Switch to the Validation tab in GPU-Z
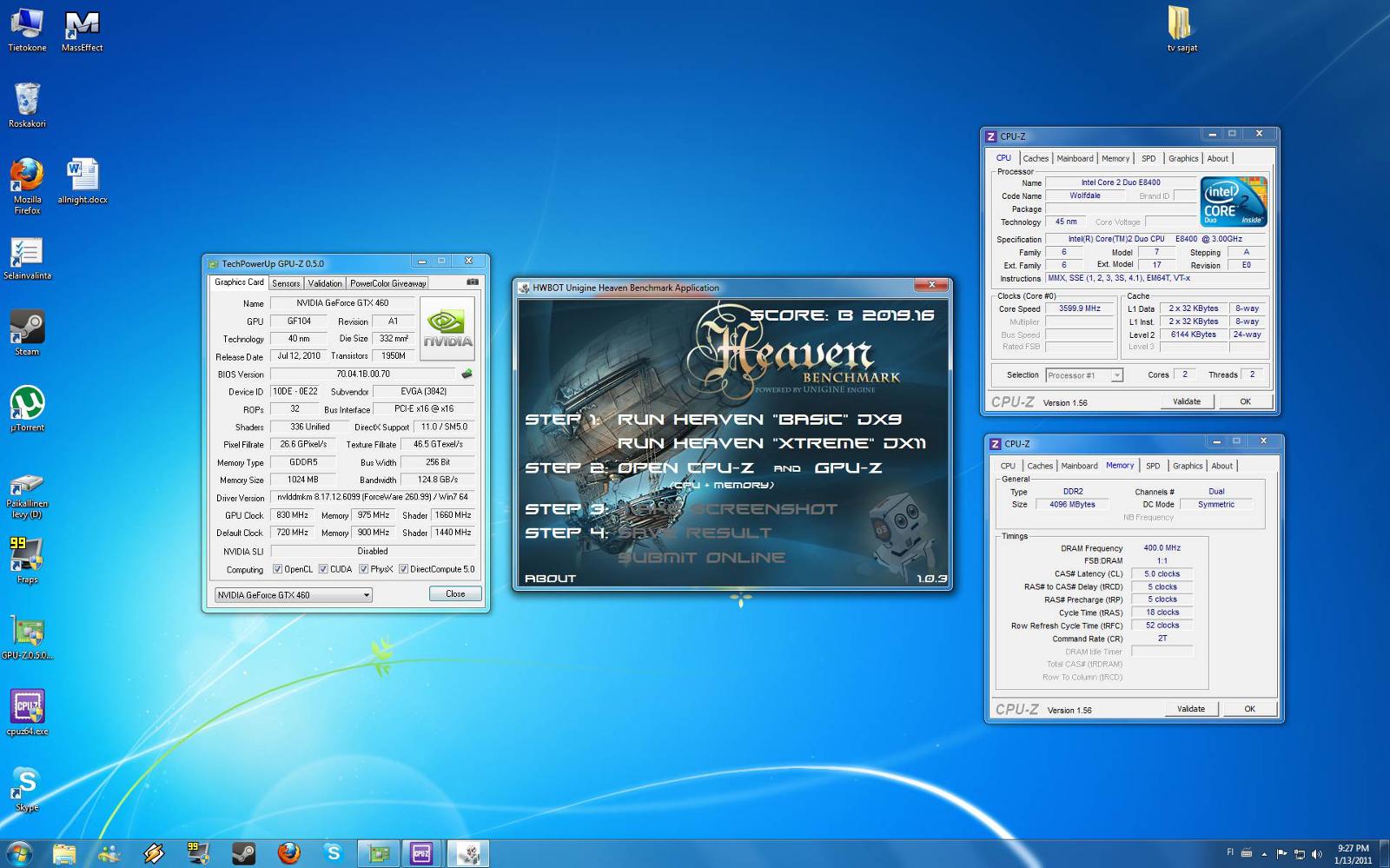Screen dimensions: 1390x868 tap(325, 283)
